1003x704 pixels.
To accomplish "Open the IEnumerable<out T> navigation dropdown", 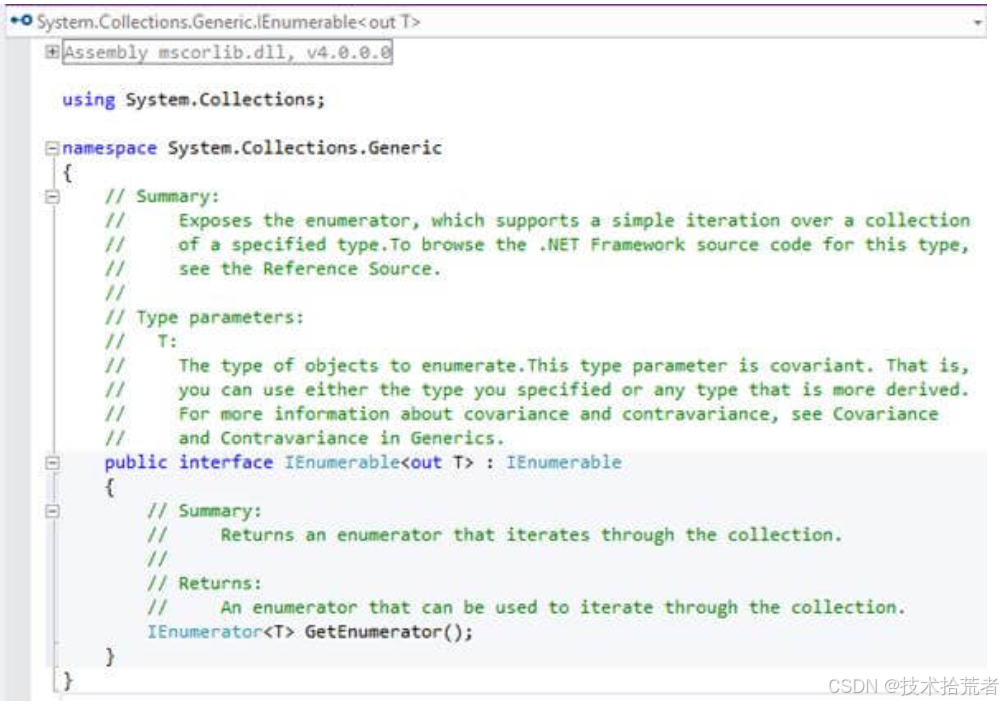I will point(496,22).
